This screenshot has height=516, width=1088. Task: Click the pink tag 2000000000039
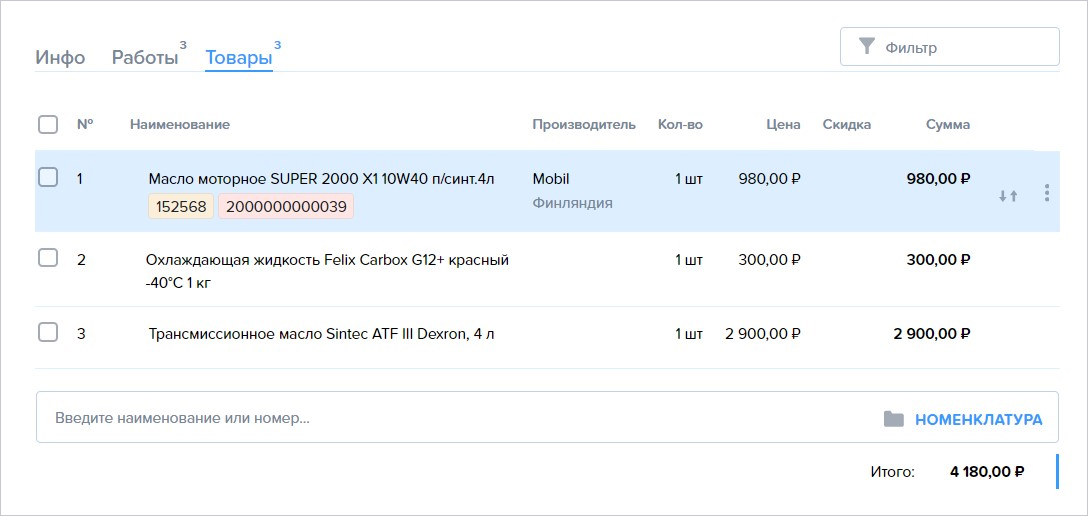[x=286, y=207]
